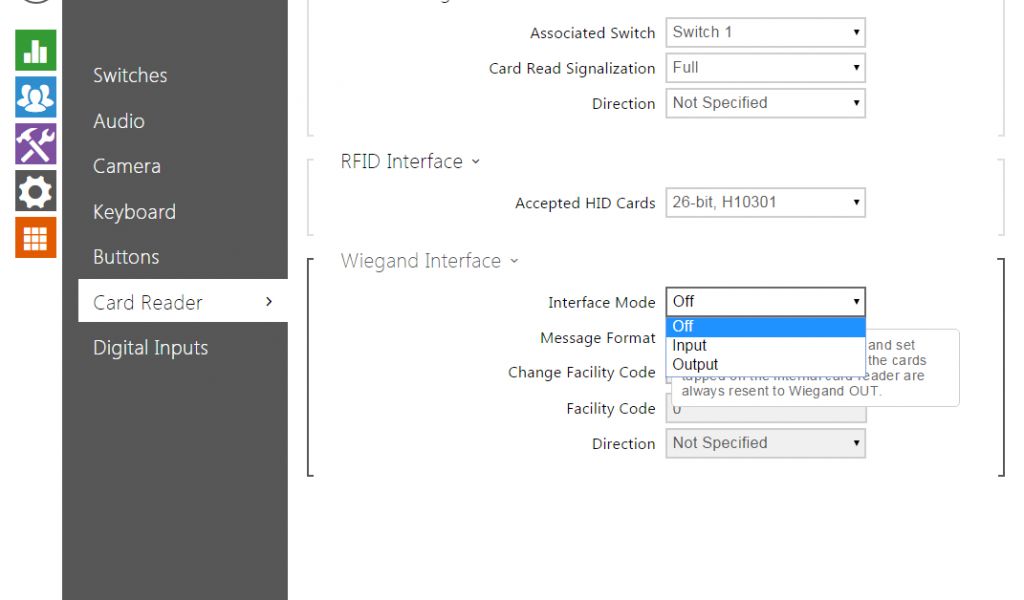Navigate to the Camera settings

[127, 166]
